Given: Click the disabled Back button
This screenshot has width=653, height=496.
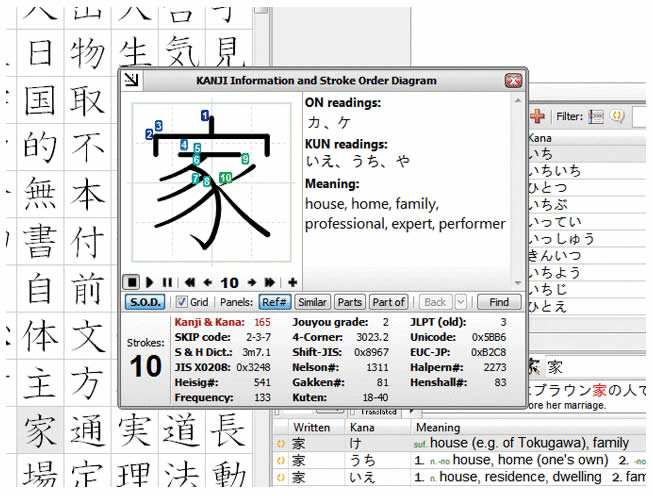Looking at the screenshot, I should pos(435,302).
